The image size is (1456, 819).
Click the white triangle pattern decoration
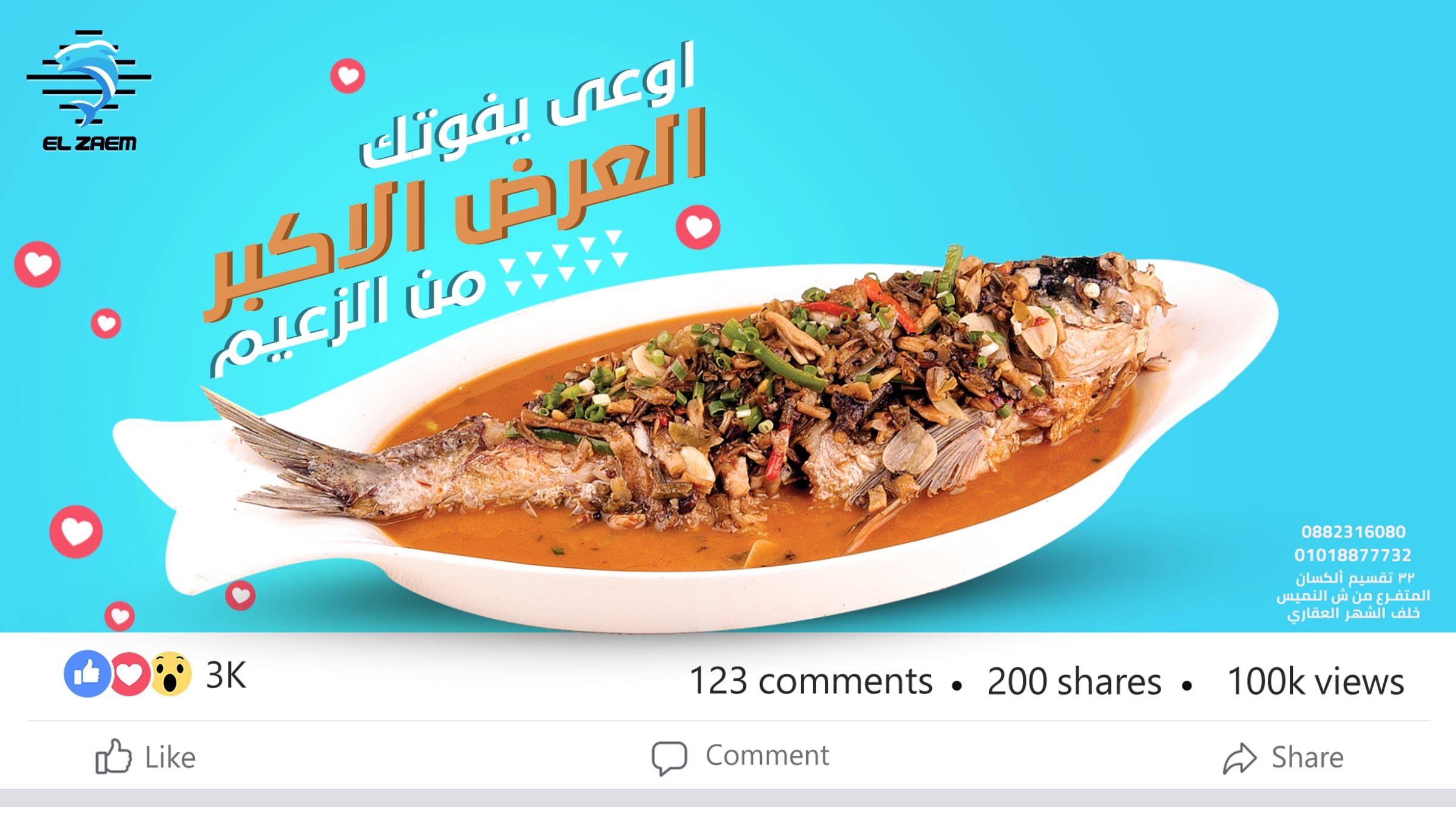[563, 262]
